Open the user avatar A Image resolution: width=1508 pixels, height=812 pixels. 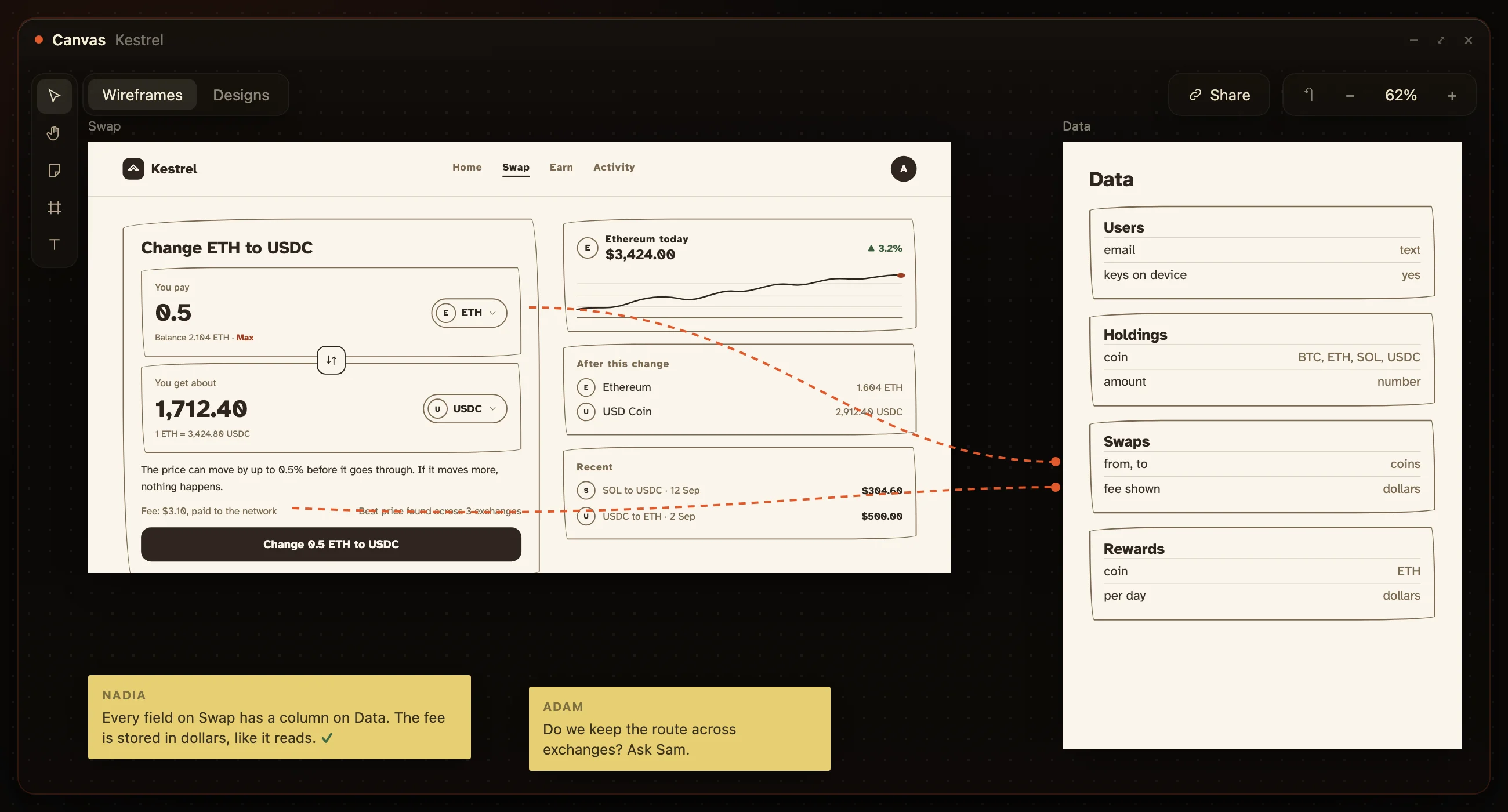903,169
